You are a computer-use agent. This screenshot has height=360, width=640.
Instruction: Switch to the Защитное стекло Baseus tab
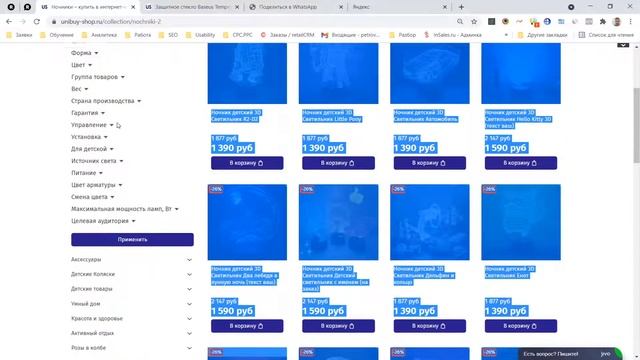192,7
